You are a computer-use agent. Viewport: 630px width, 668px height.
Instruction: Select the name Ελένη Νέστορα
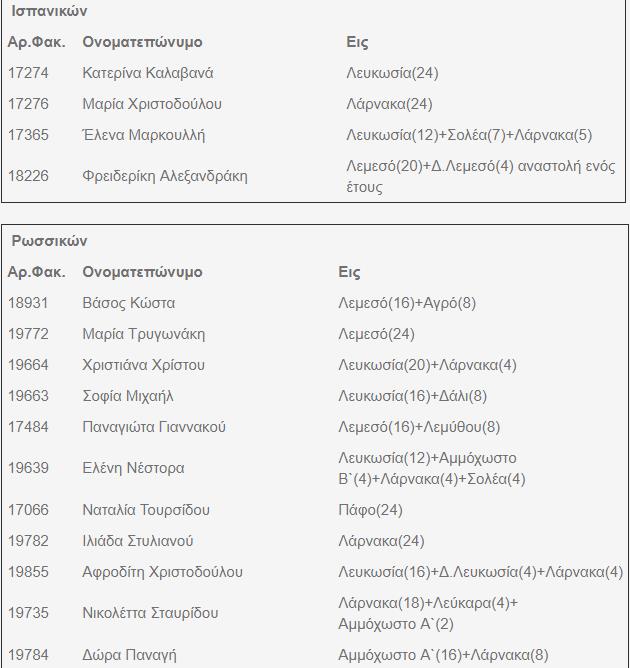133,468
